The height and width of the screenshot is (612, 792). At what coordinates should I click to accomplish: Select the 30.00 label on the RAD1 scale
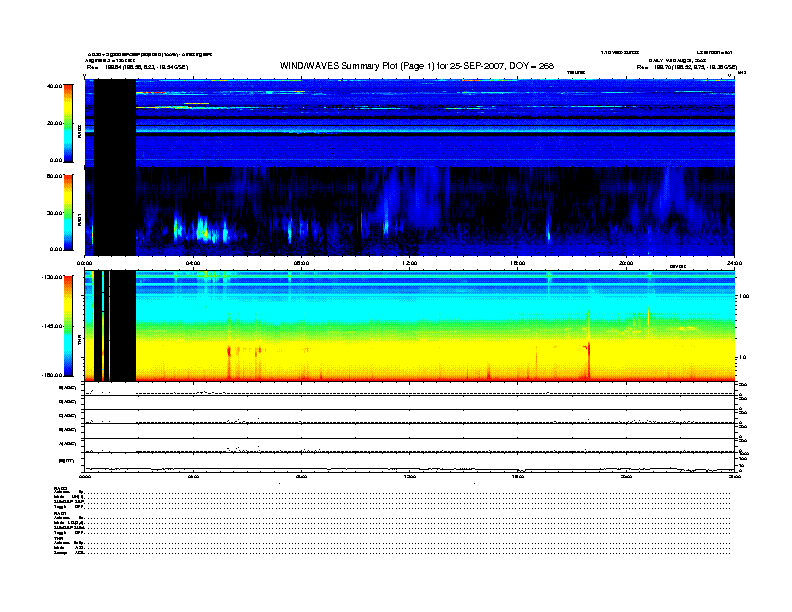pyautogui.click(x=55, y=213)
